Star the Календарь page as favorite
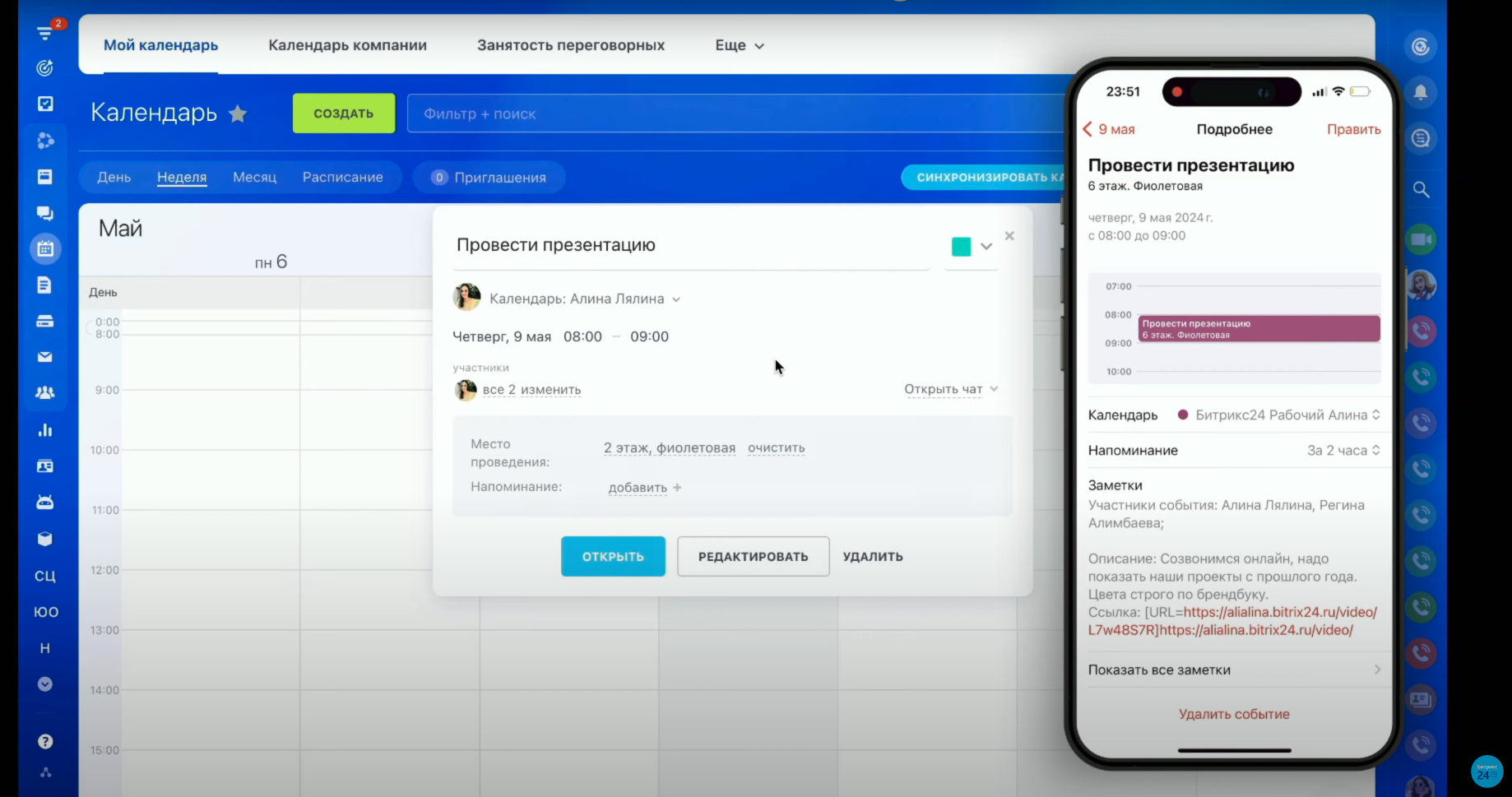Viewport: 1512px width, 797px height. tap(238, 114)
